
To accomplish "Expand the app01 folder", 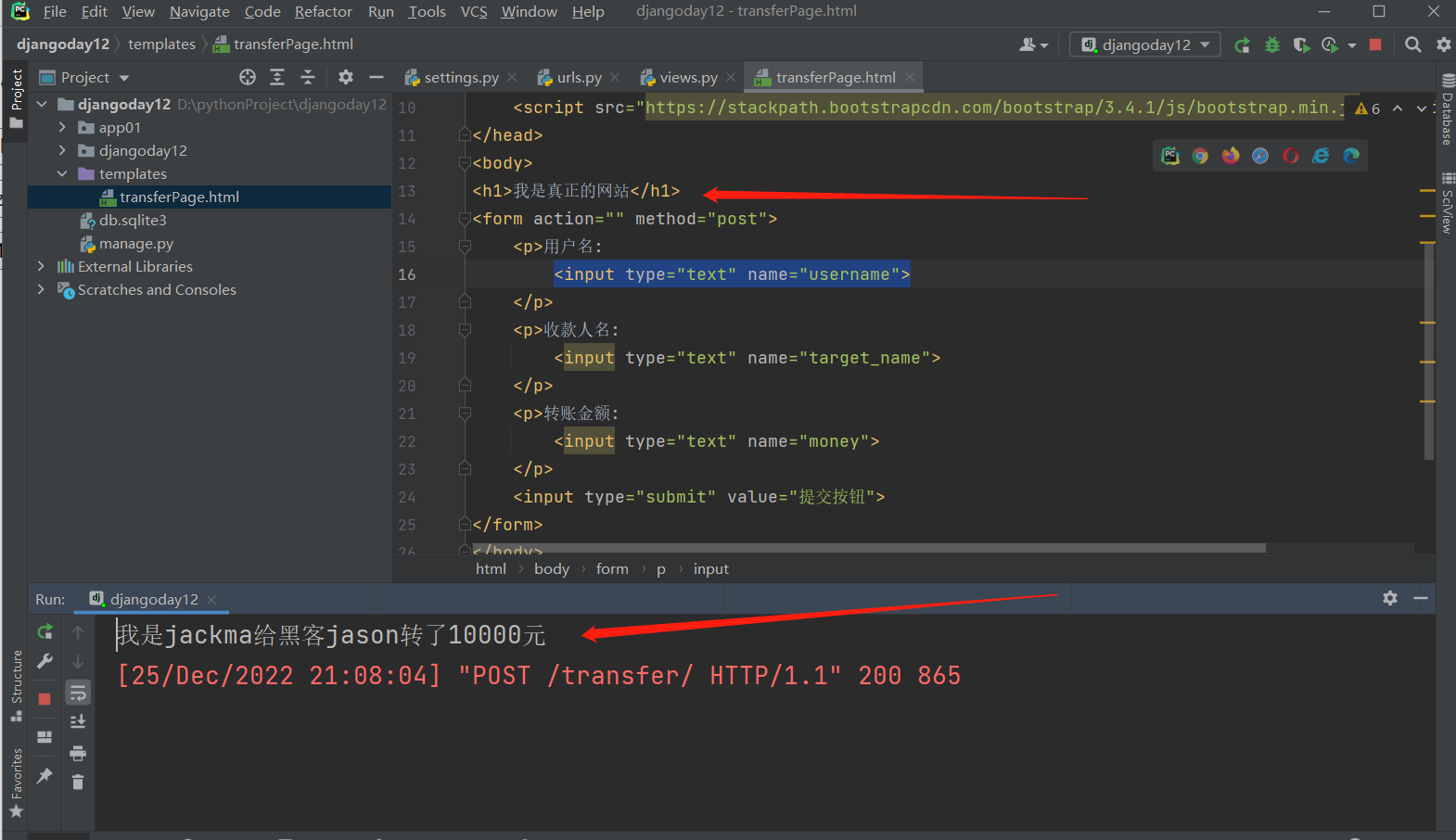I will [x=62, y=127].
